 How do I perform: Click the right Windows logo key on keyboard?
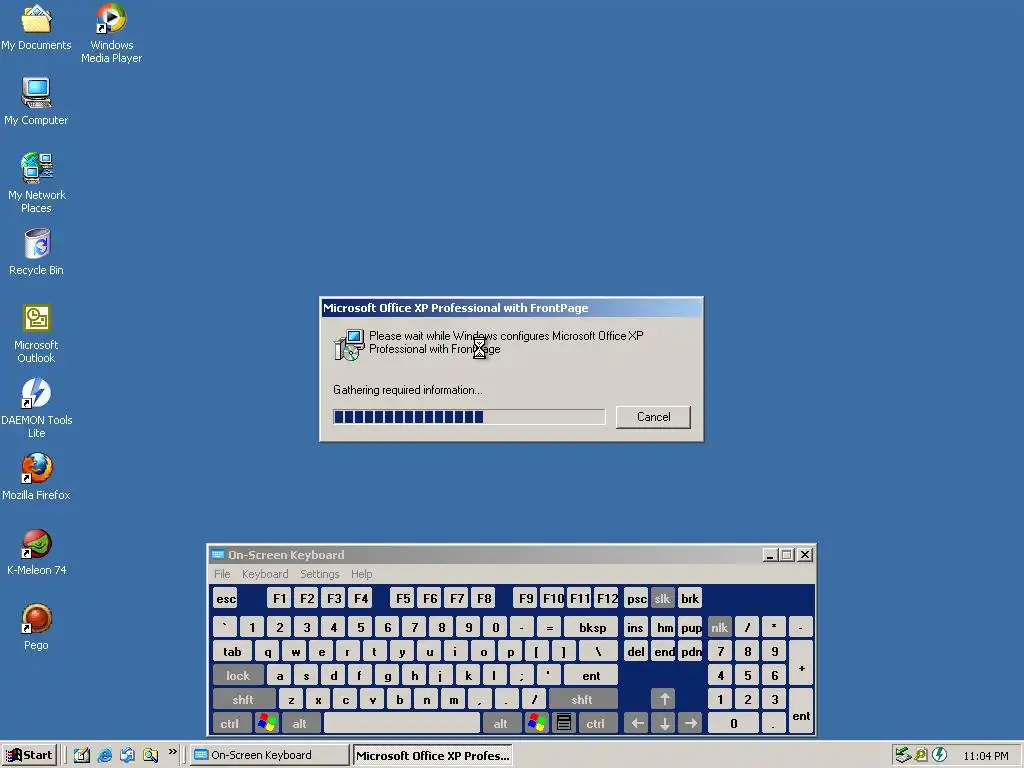[537, 723]
